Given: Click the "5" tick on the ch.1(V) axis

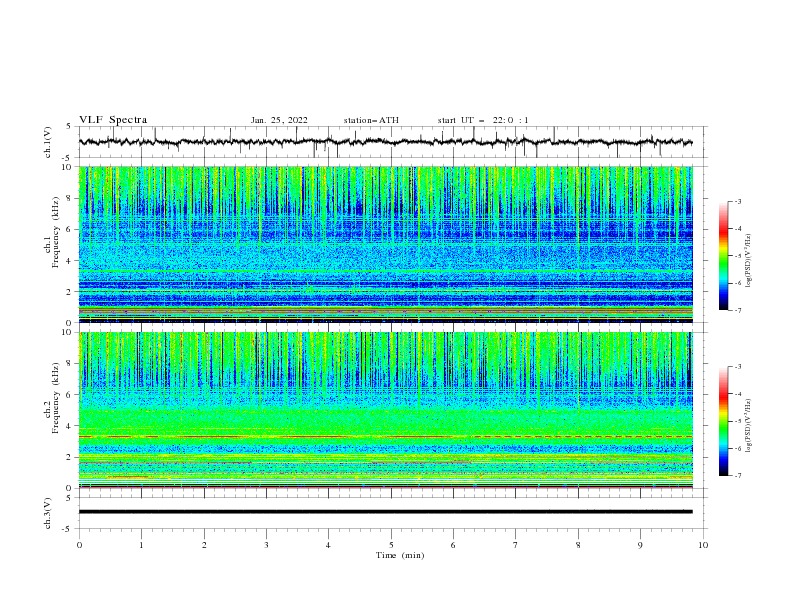Looking at the screenshot, I should click(69, 127).
